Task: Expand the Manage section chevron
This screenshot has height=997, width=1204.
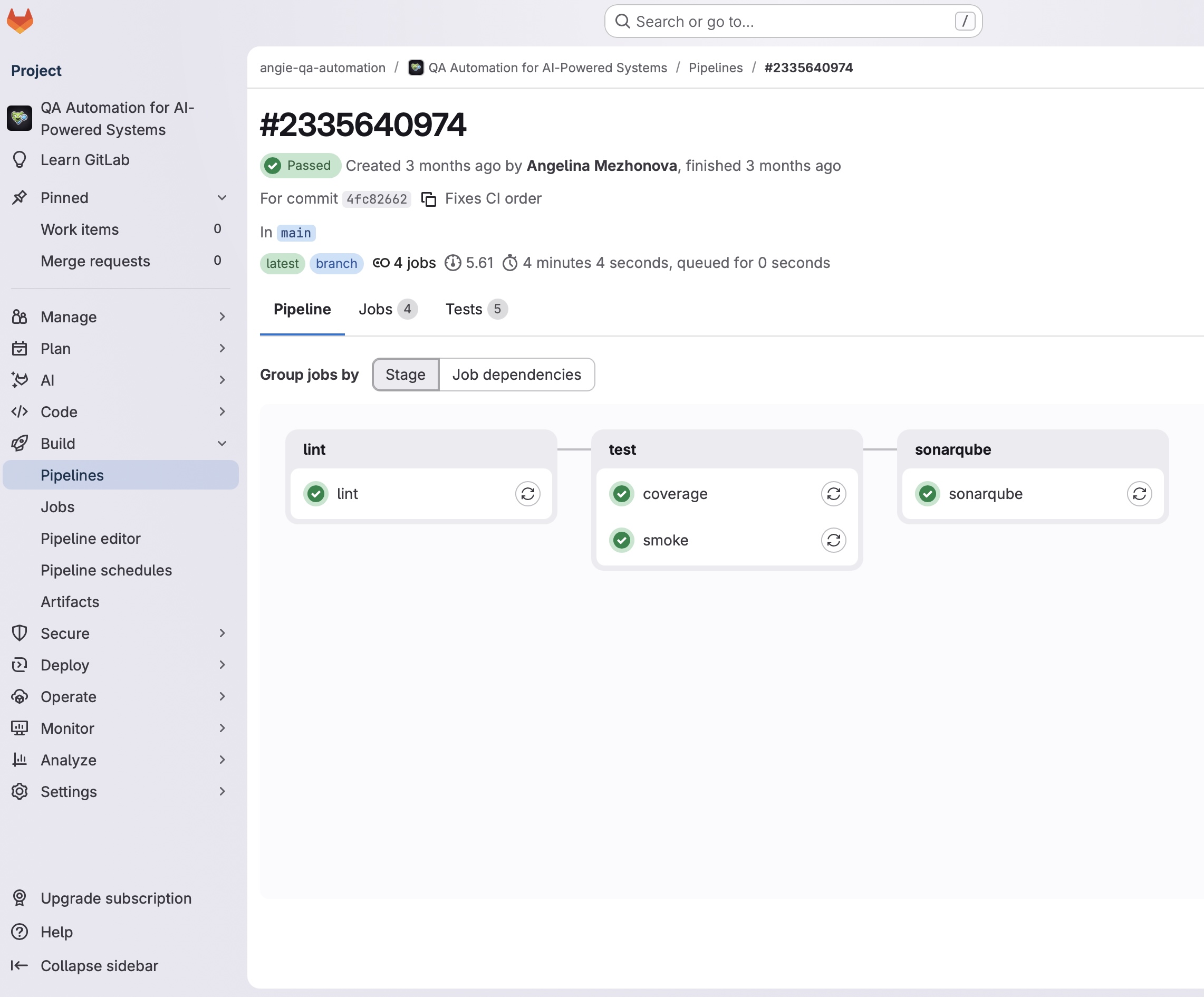Action: 222,317
